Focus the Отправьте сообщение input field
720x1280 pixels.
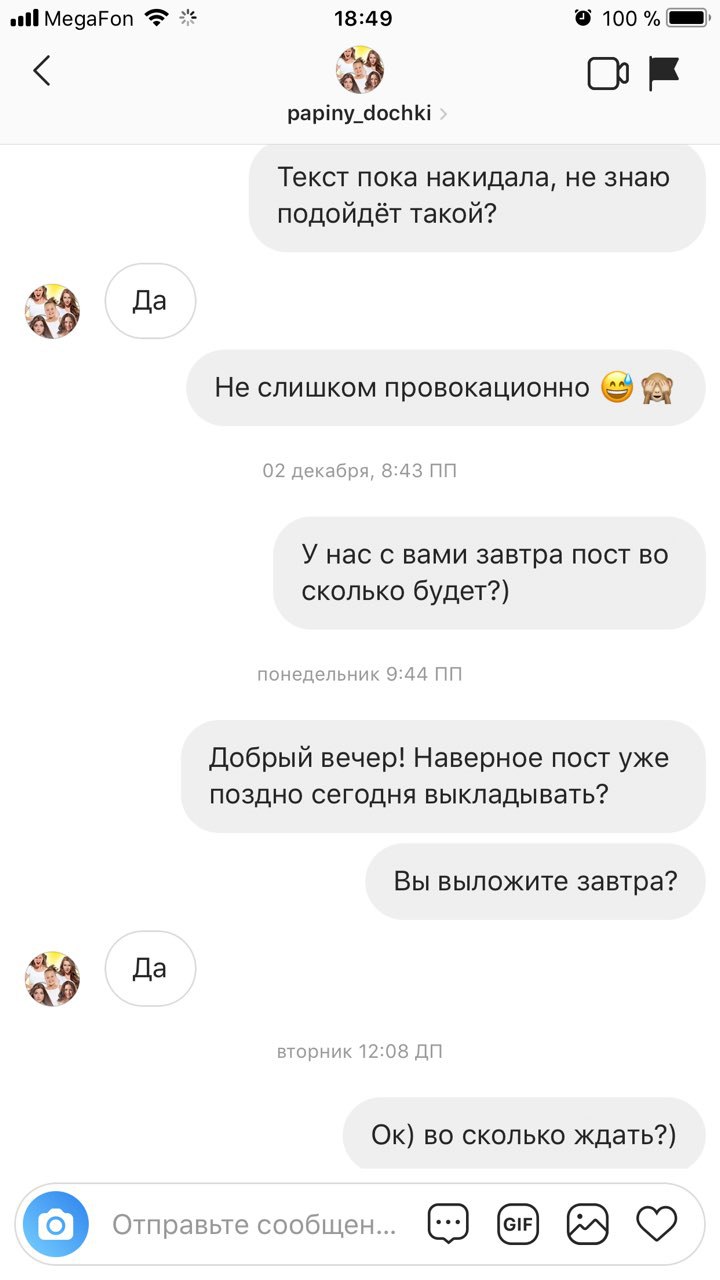pyautogui.click(x=254, y=1224)
